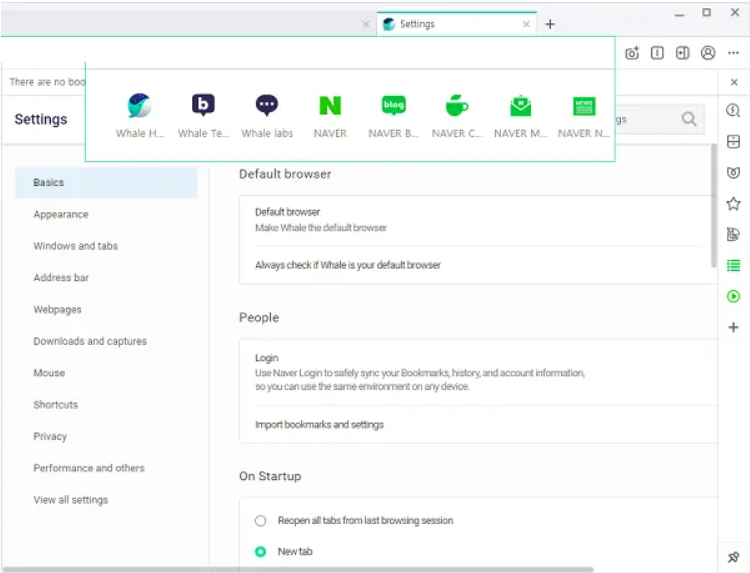Click the screen capture camera icon
Screen dimensions: 750x573
[632, 53]
